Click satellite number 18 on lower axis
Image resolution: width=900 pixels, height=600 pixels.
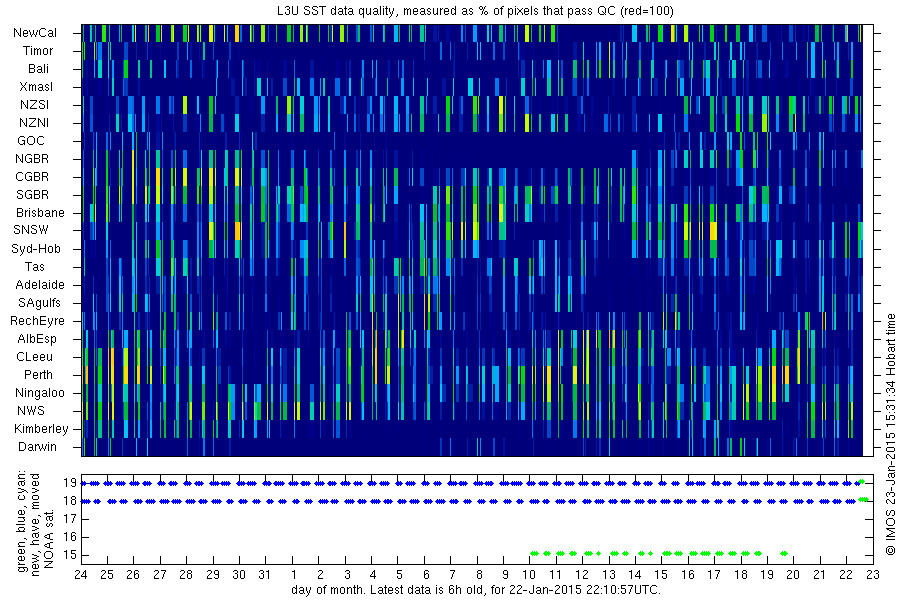70,501
